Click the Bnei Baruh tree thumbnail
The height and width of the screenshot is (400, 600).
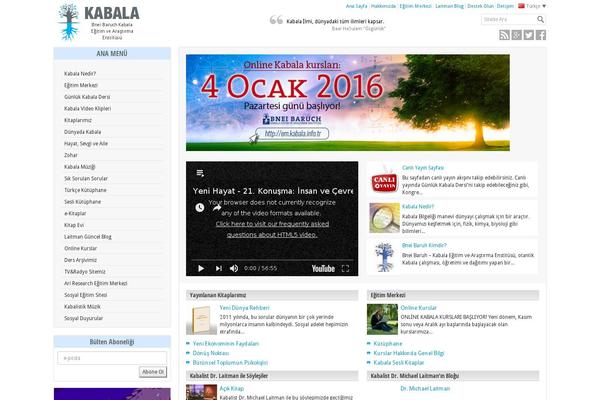pyautogui.click(x=385, y=257)
